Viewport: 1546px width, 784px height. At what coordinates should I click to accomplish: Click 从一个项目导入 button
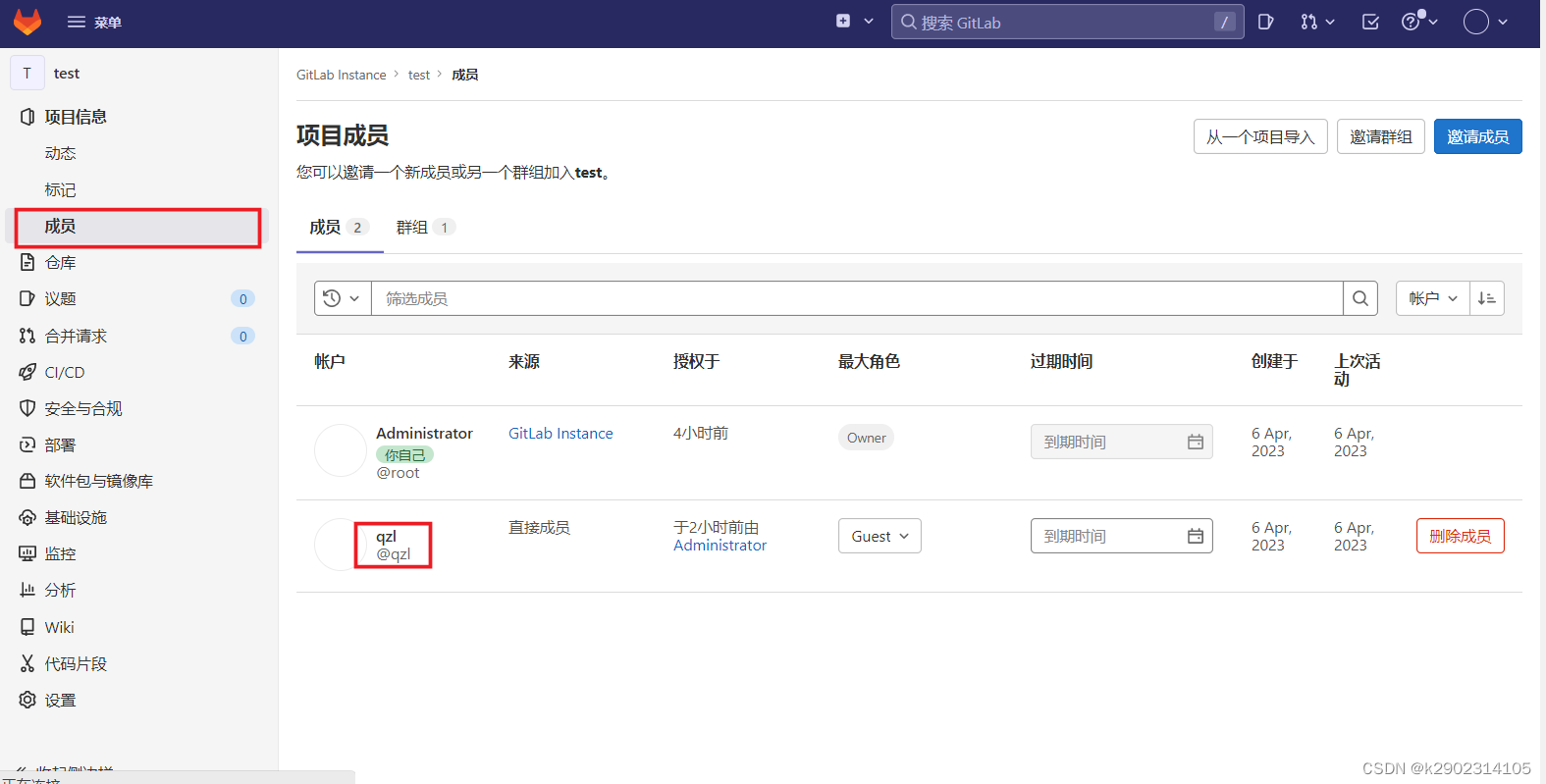[x=1260, y=136]
